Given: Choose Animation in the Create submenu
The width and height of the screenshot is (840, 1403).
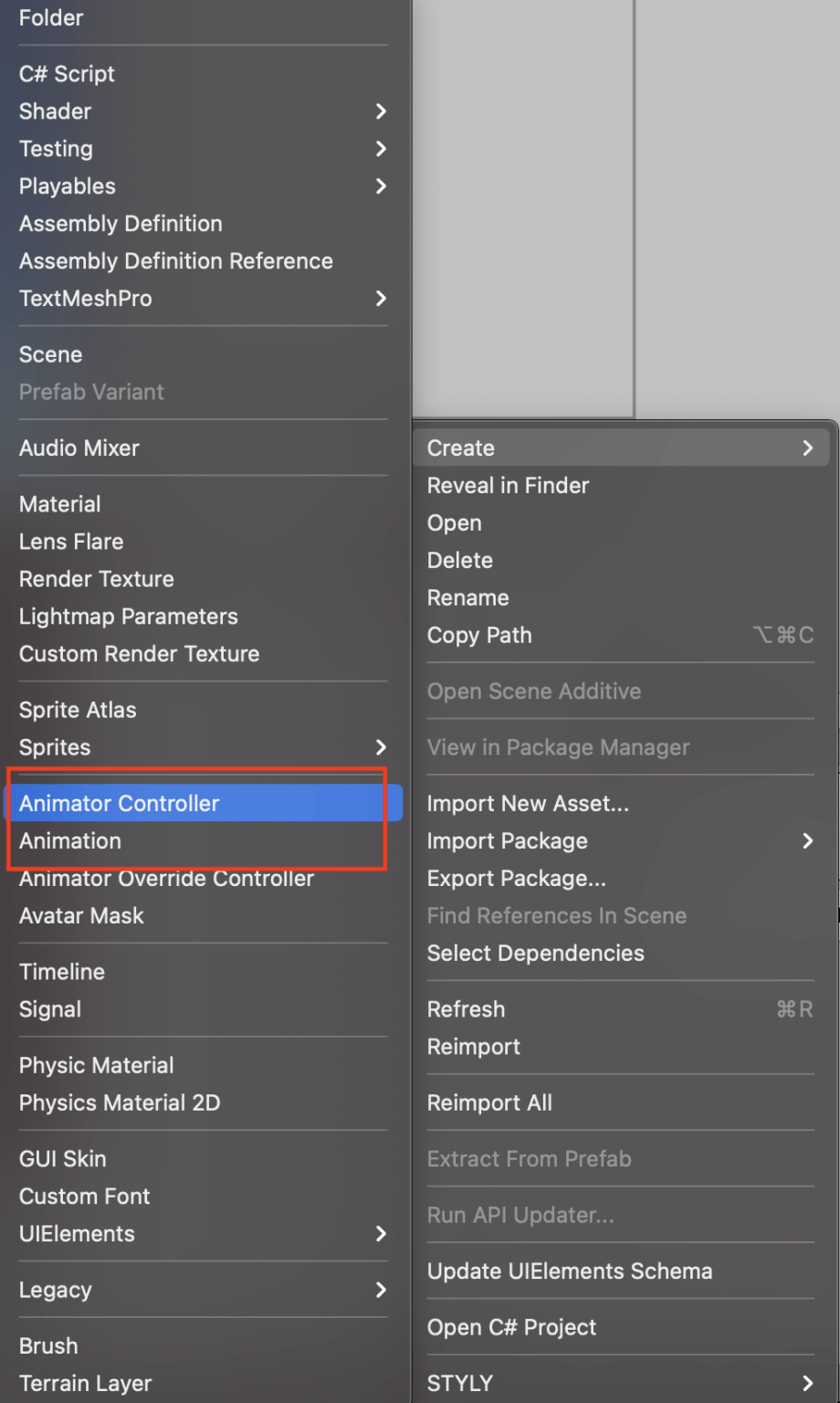Looking at the screenshot, I should [70, 840].
